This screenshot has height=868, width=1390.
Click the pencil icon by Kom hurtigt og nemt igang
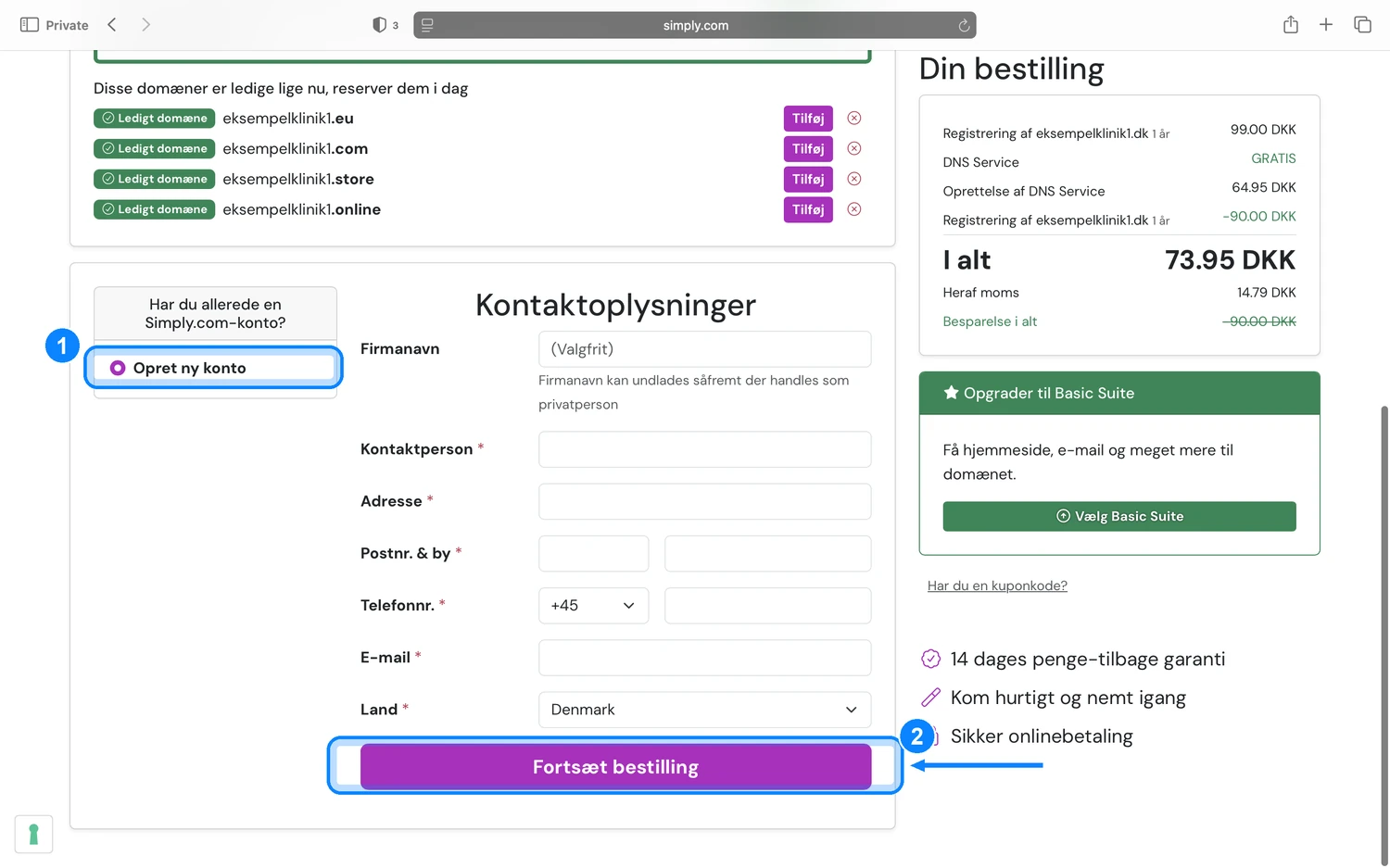pyautogui.click(x=930, y=698)
